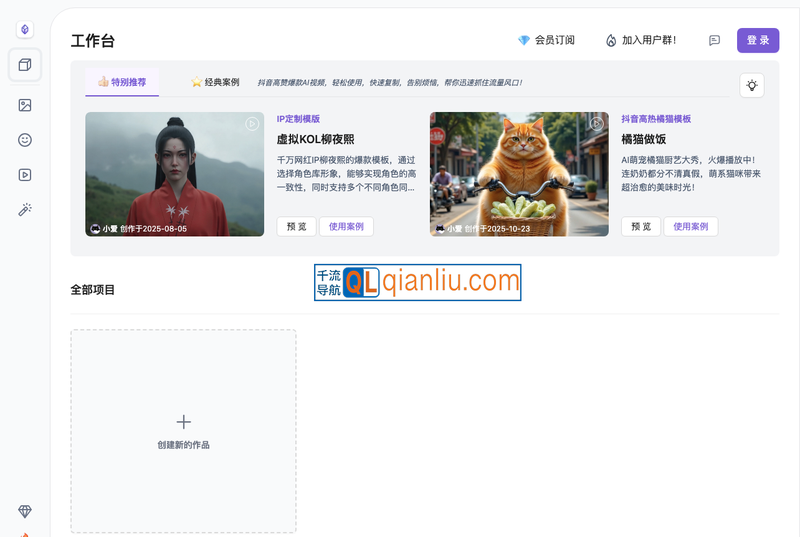Screen dimensions: 800x537
Task: Create a new work via 创建新的作品 card
Action: (183, 431)
